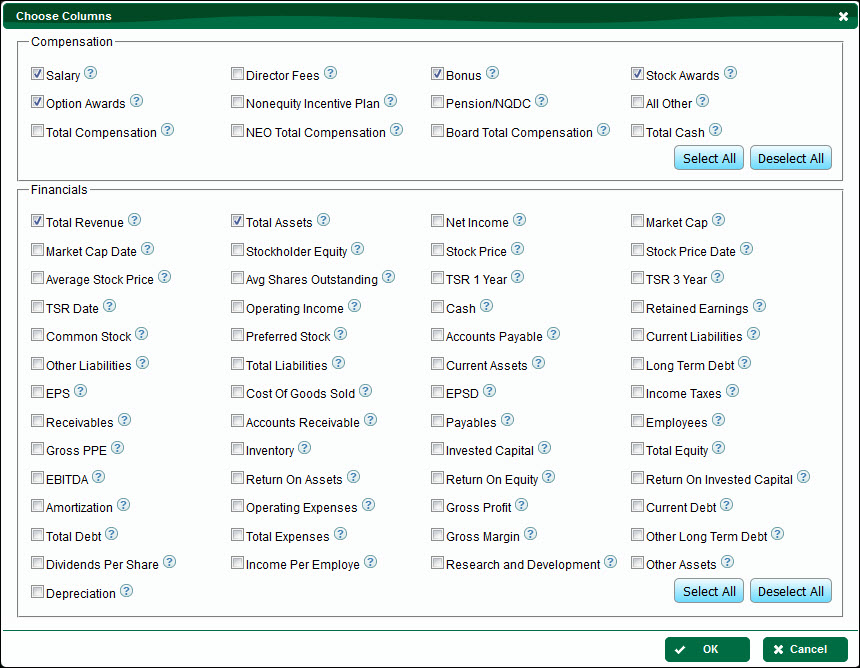860x668 pixels.
Task: Close the dialog using title bar X
Action: point(843,16)
